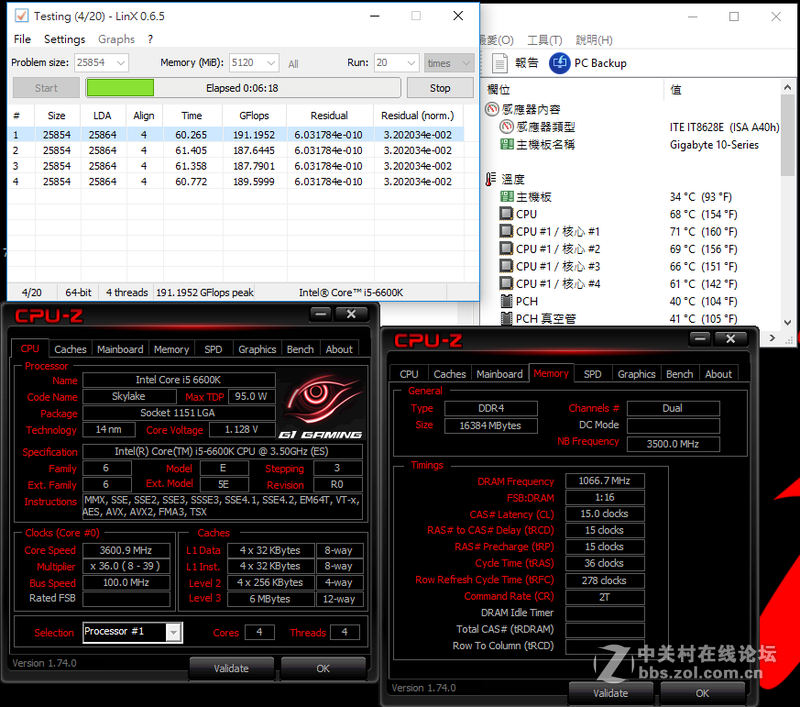Switch to the SPD tab in CPU-Z
800x707 pixels.
click(212, 349)
